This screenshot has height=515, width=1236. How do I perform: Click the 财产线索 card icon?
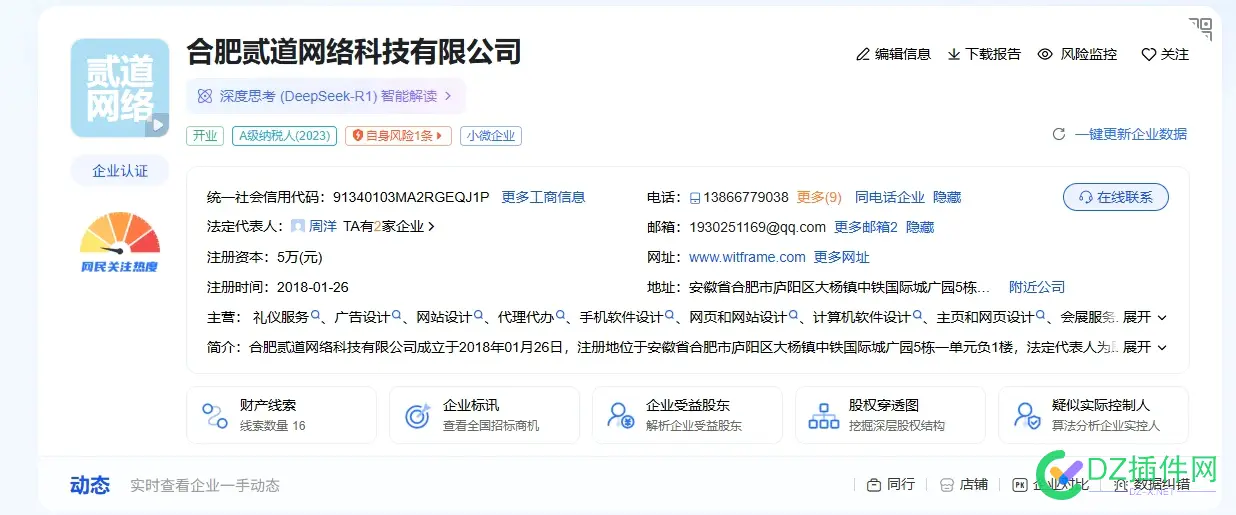point(214,416)
